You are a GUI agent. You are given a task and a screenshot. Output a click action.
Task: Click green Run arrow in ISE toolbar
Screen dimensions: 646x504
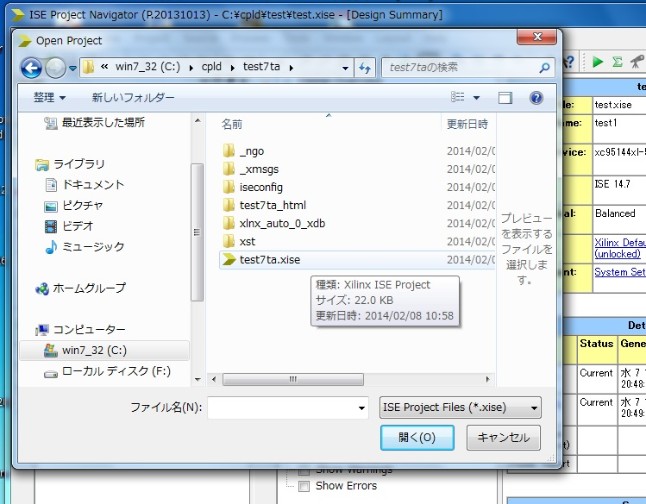(597, 62)
